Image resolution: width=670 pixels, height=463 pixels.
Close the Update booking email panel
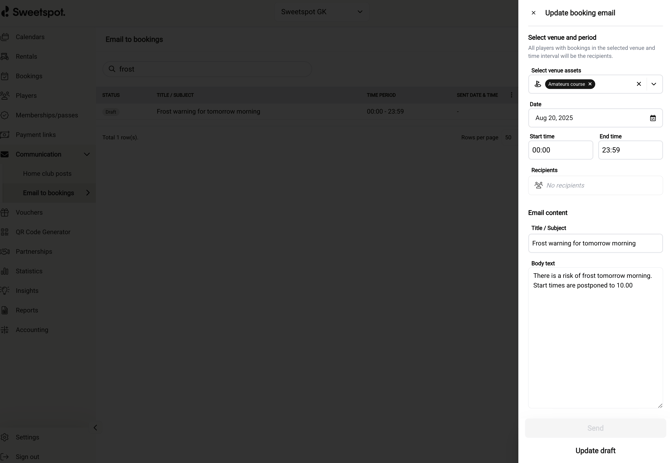point(533,13)
